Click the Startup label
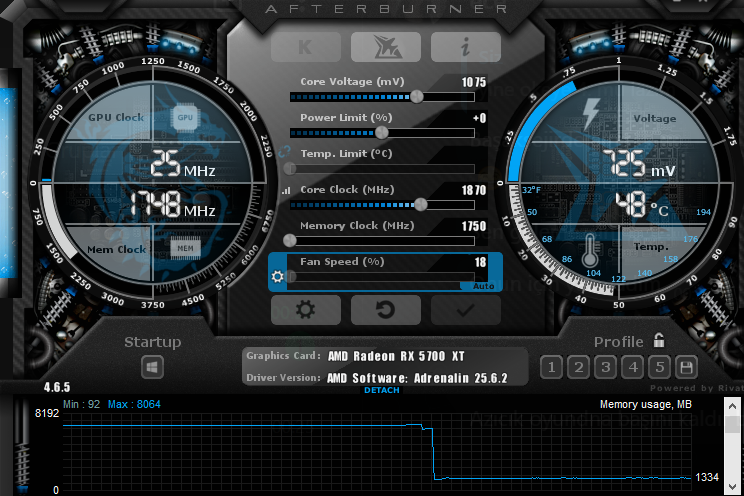Screen dimensions: 744x496 point(153,342)
